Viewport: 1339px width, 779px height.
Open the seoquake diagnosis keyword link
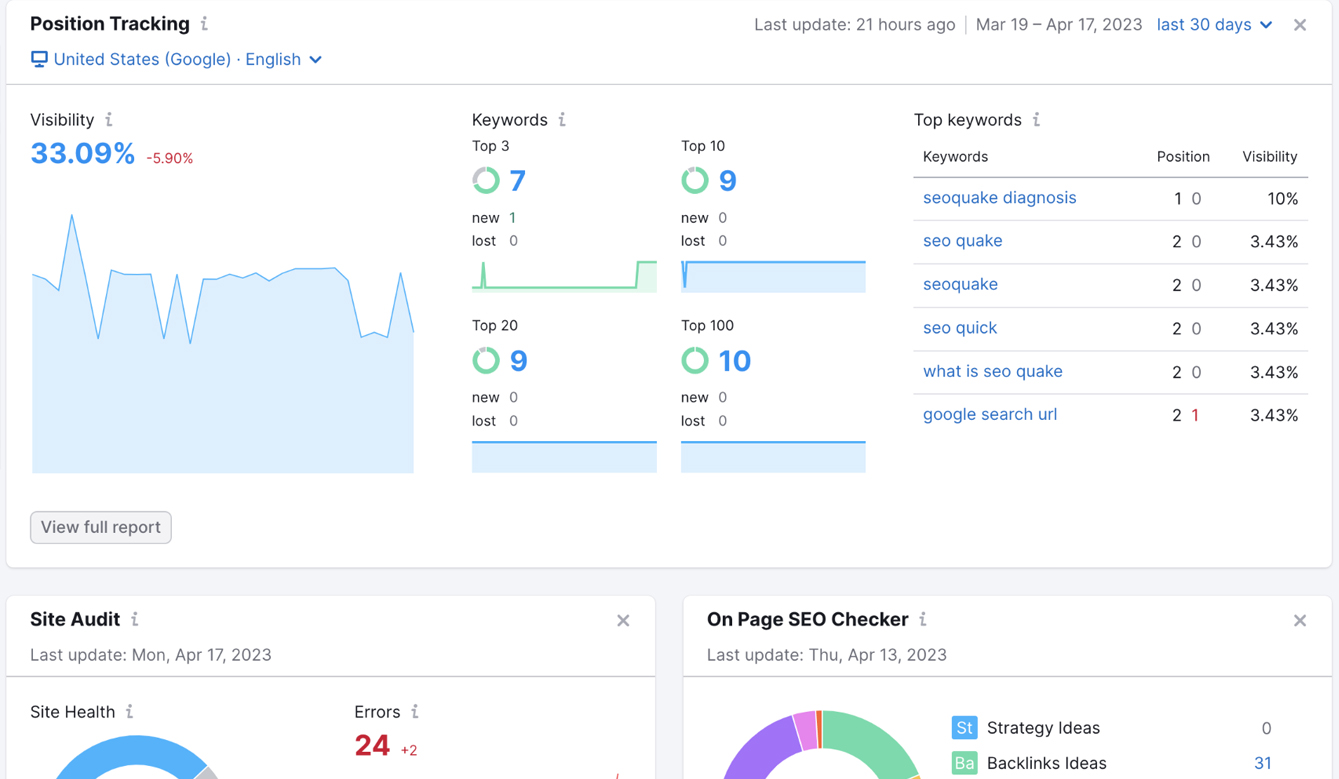tap(999, 197)
